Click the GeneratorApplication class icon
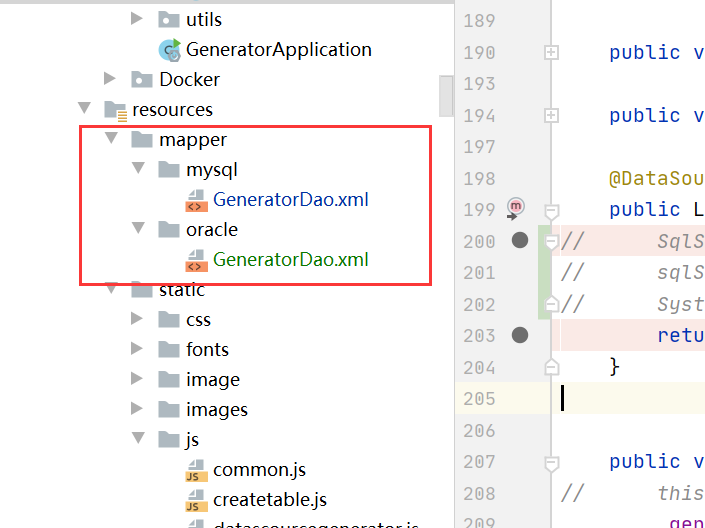Viewport: 705px width, 528px height. tap(169, 50)
